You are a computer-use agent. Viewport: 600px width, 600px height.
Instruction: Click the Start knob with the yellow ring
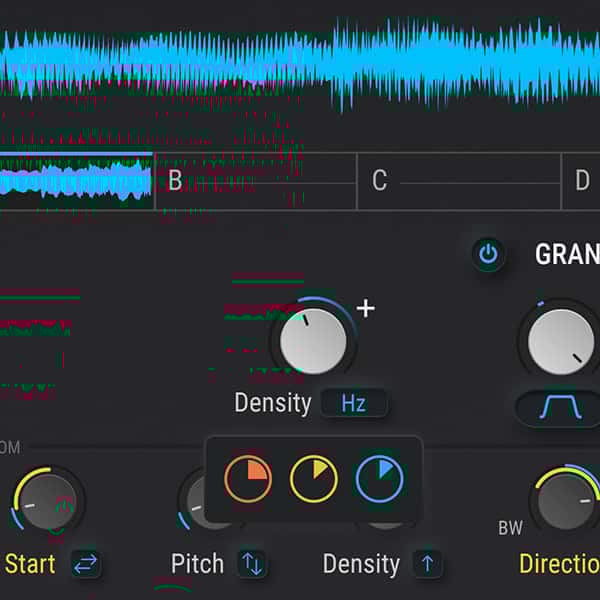tap(47, 500)
